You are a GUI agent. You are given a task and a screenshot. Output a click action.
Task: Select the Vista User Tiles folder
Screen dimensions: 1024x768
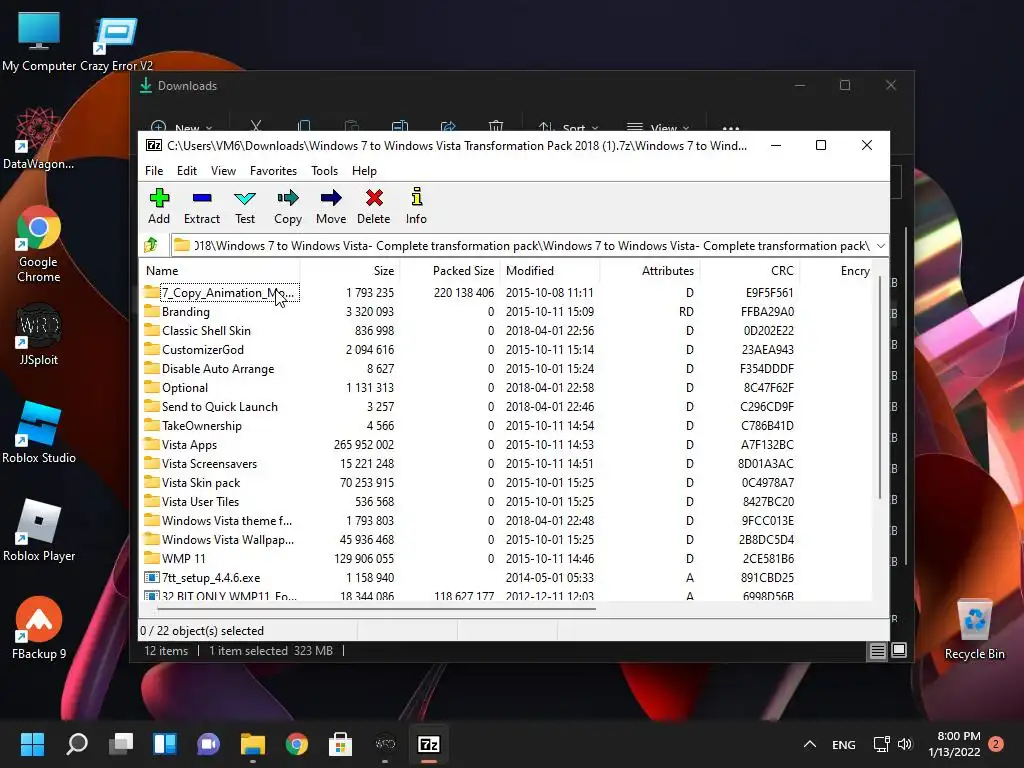pos(191,501)
